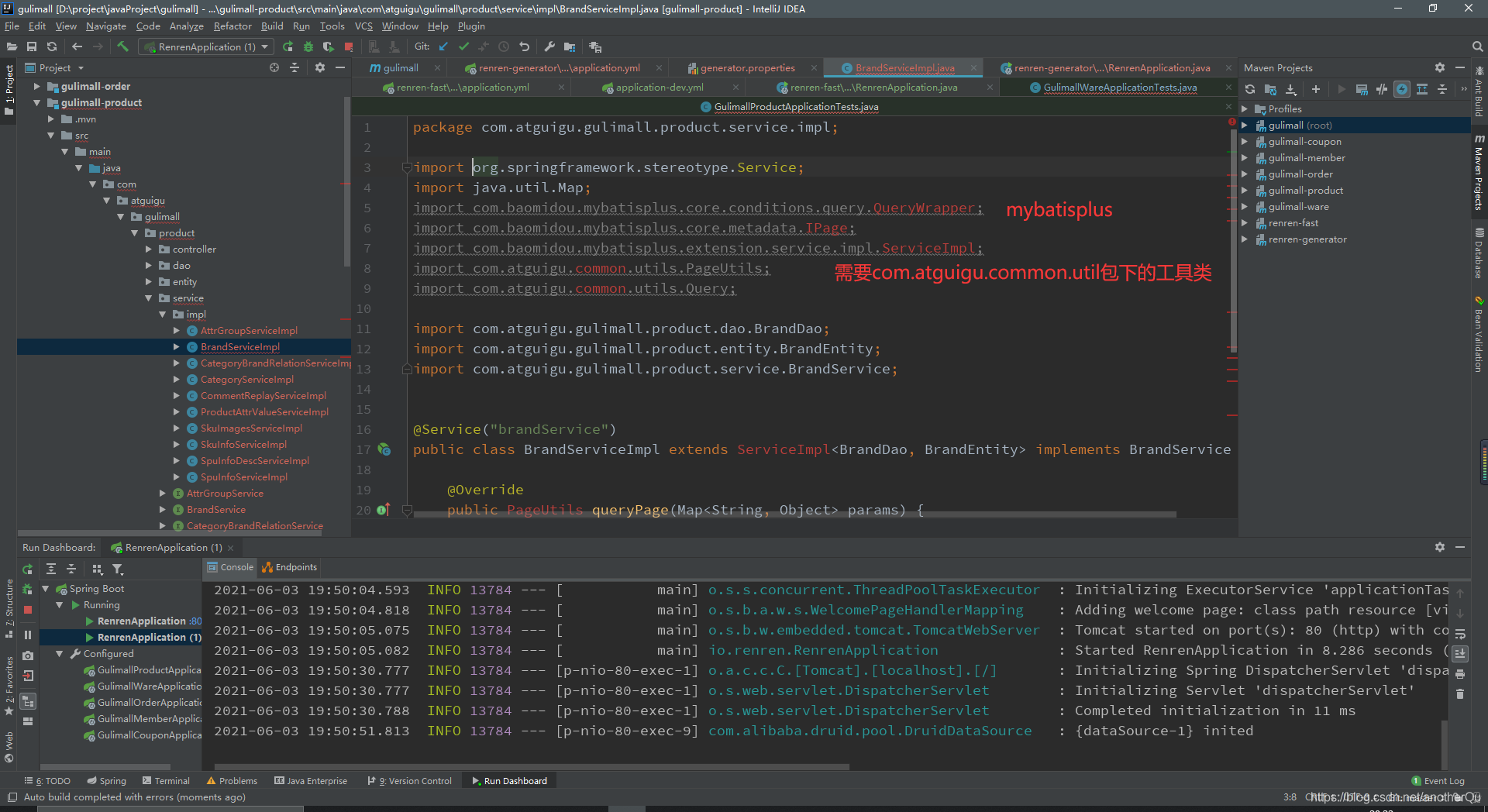
Task: Toggle the tree view button in the Run Dashboard
Action: (x=28, y=701)
